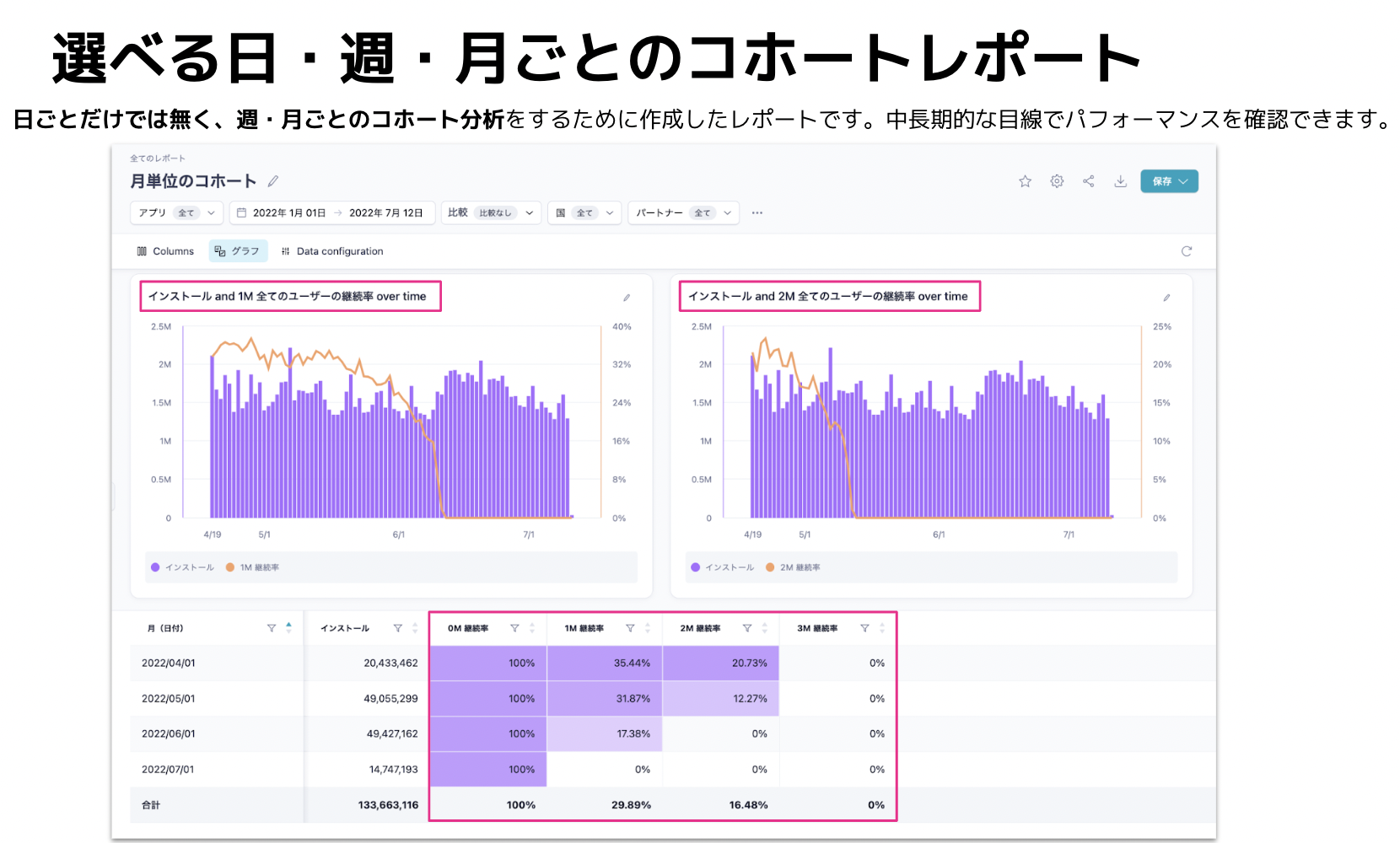The width and height of the screenshot is (1400, 843).
Task: Sort by 2M 継続率 column arrows
Action: coord(765,628)
